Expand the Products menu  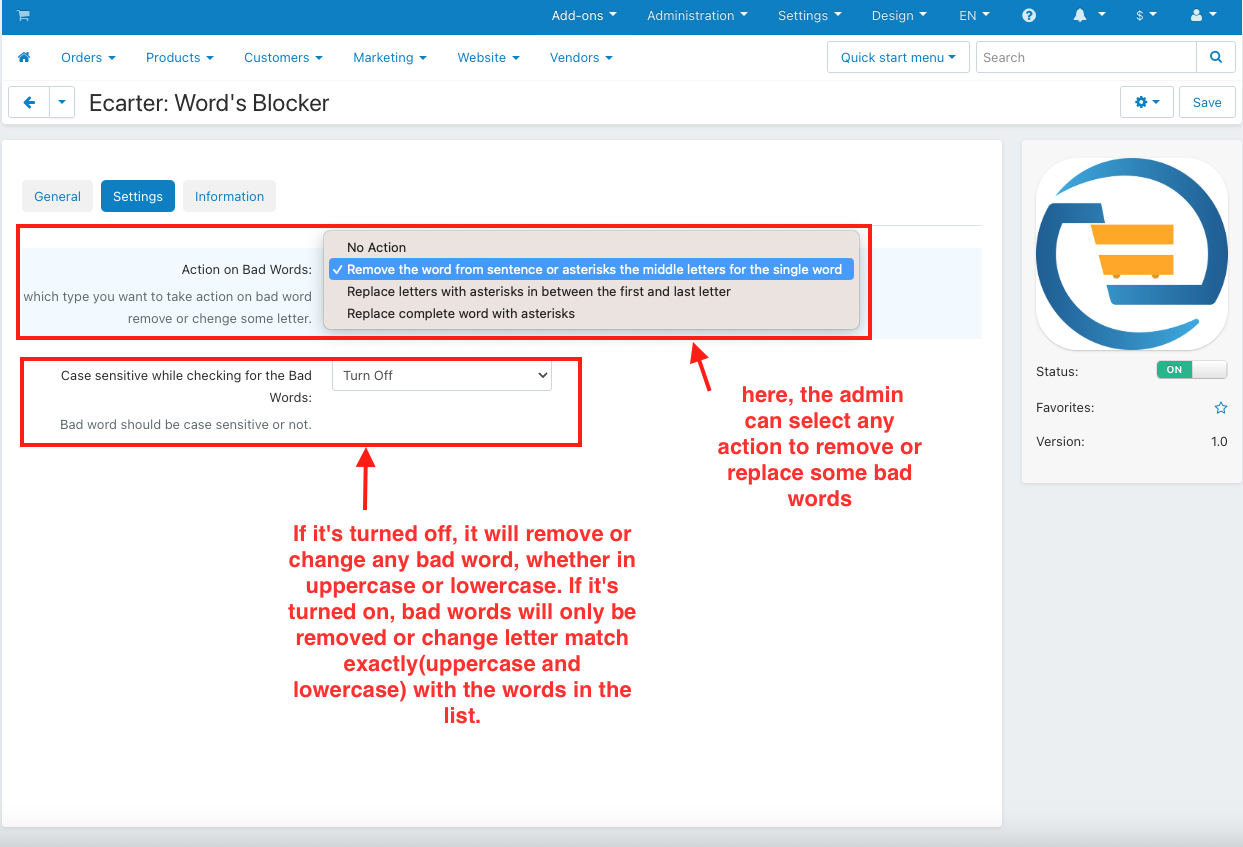click(180, 57)
